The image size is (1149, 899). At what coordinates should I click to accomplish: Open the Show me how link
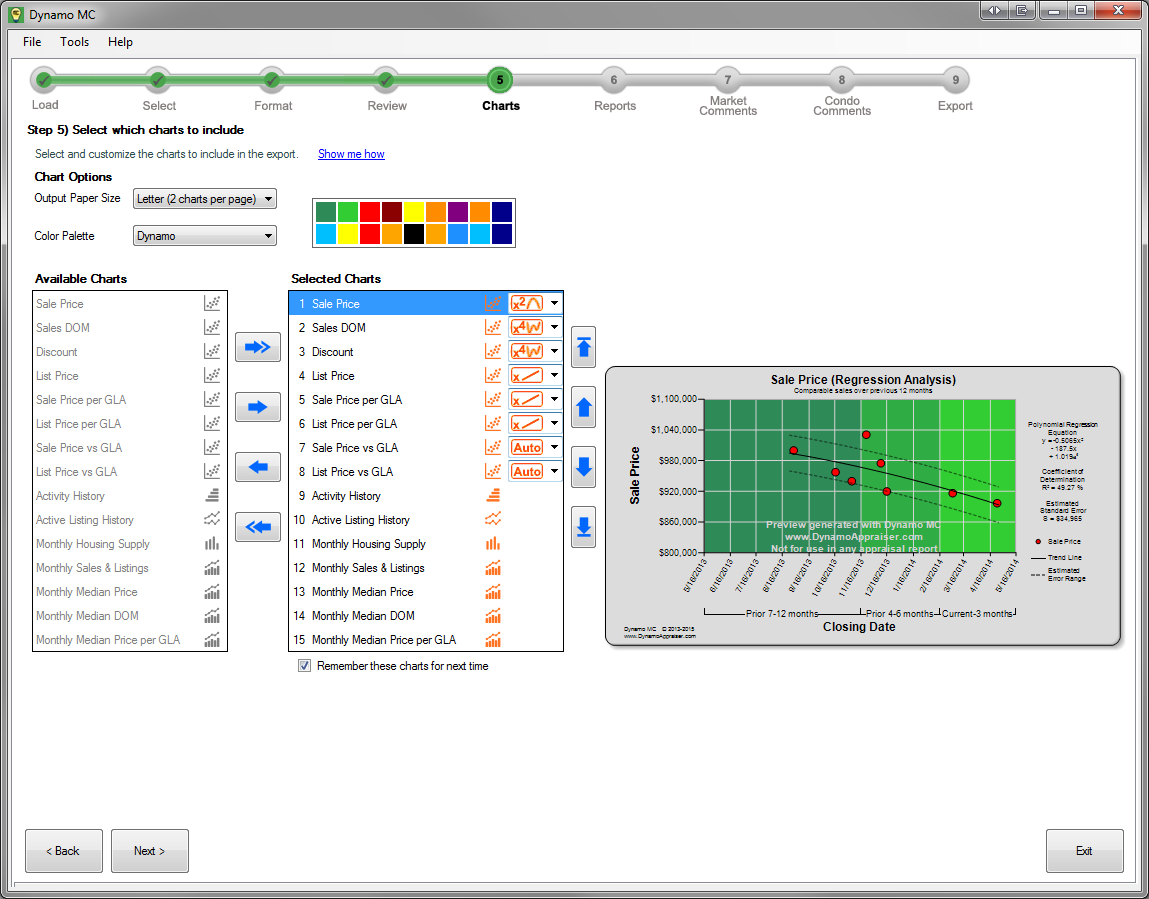point(351,154)
